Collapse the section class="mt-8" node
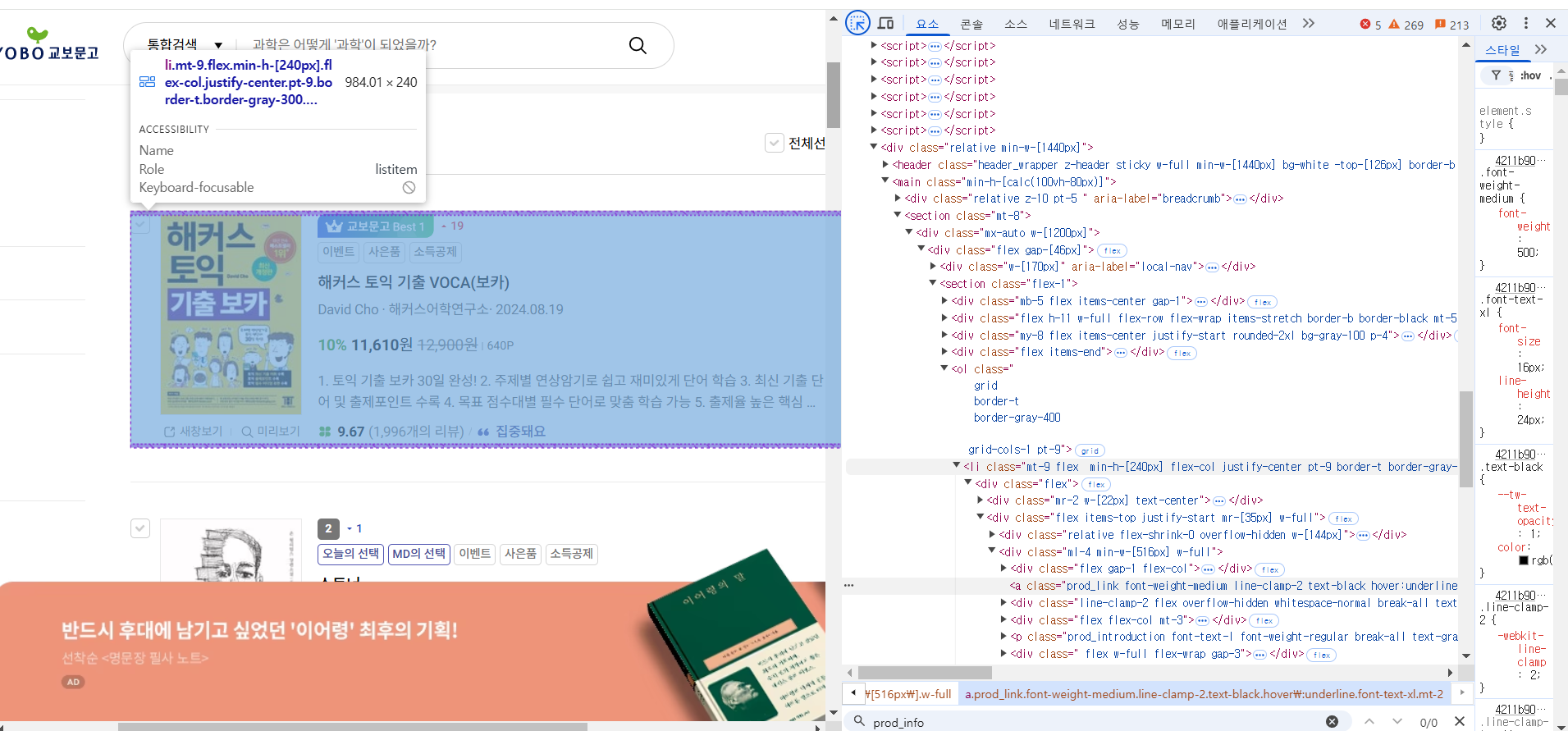This screenshot has width=1568, height=731. (898, 216)
